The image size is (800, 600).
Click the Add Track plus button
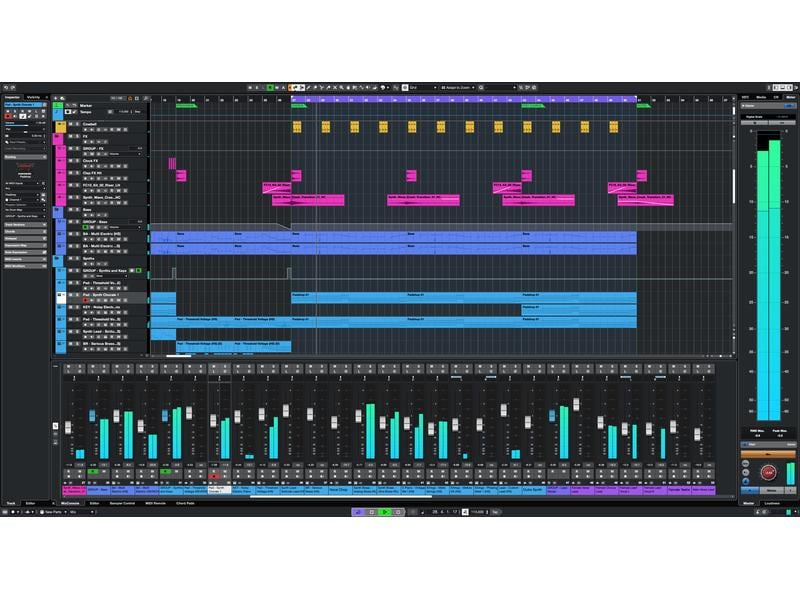click(x=56, y=98)
